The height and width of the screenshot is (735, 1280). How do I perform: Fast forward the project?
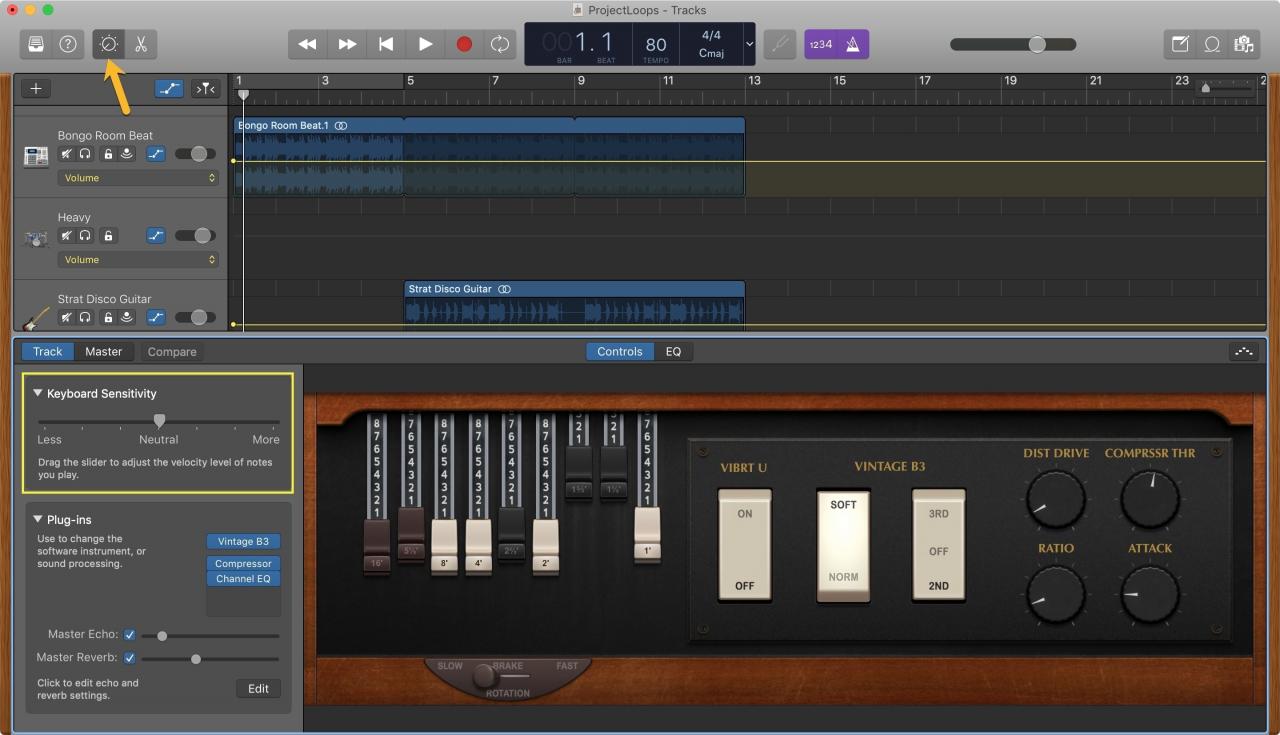coord(347,44)
